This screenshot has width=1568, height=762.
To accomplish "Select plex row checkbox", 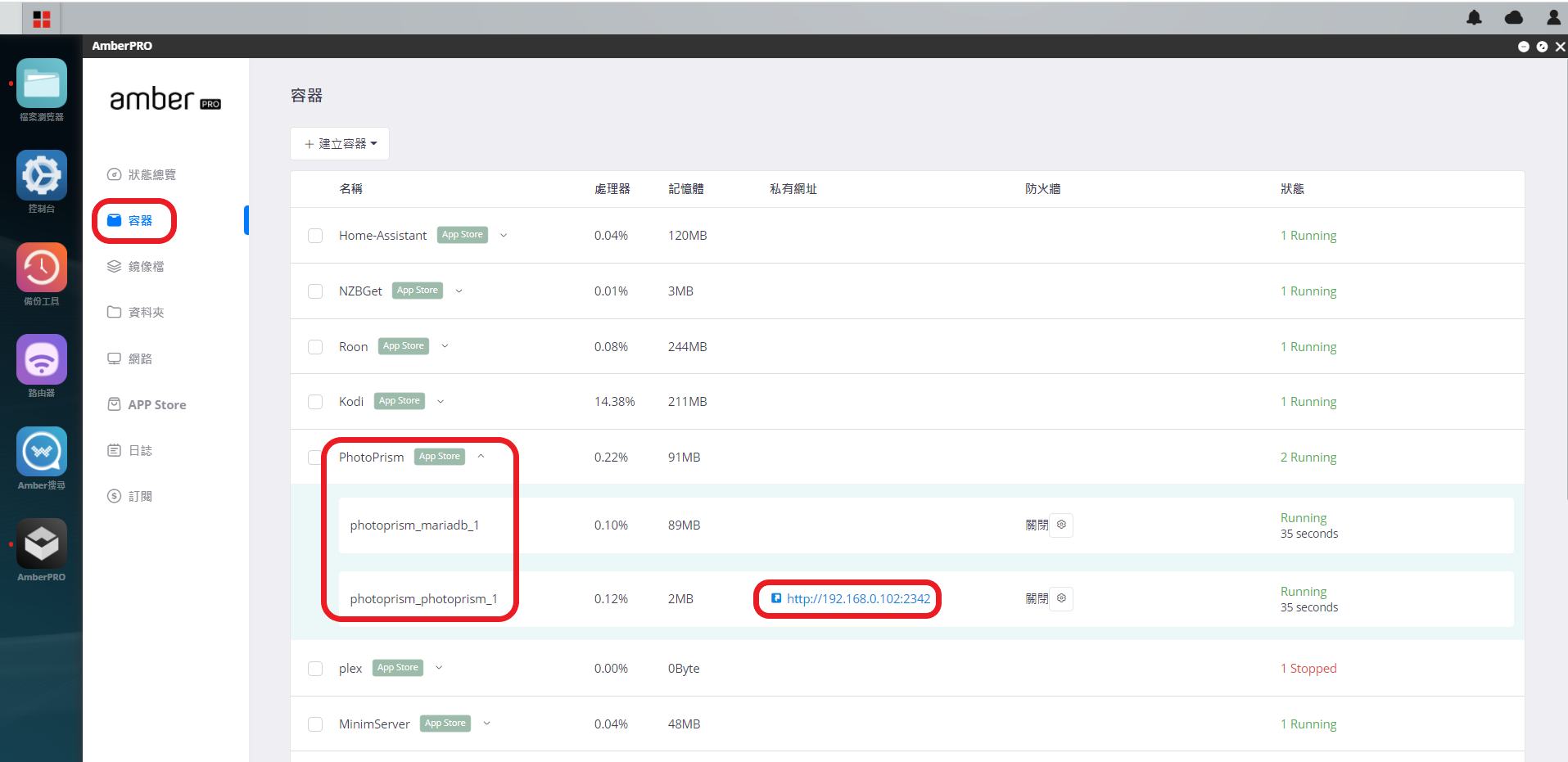I will point(315,669).
